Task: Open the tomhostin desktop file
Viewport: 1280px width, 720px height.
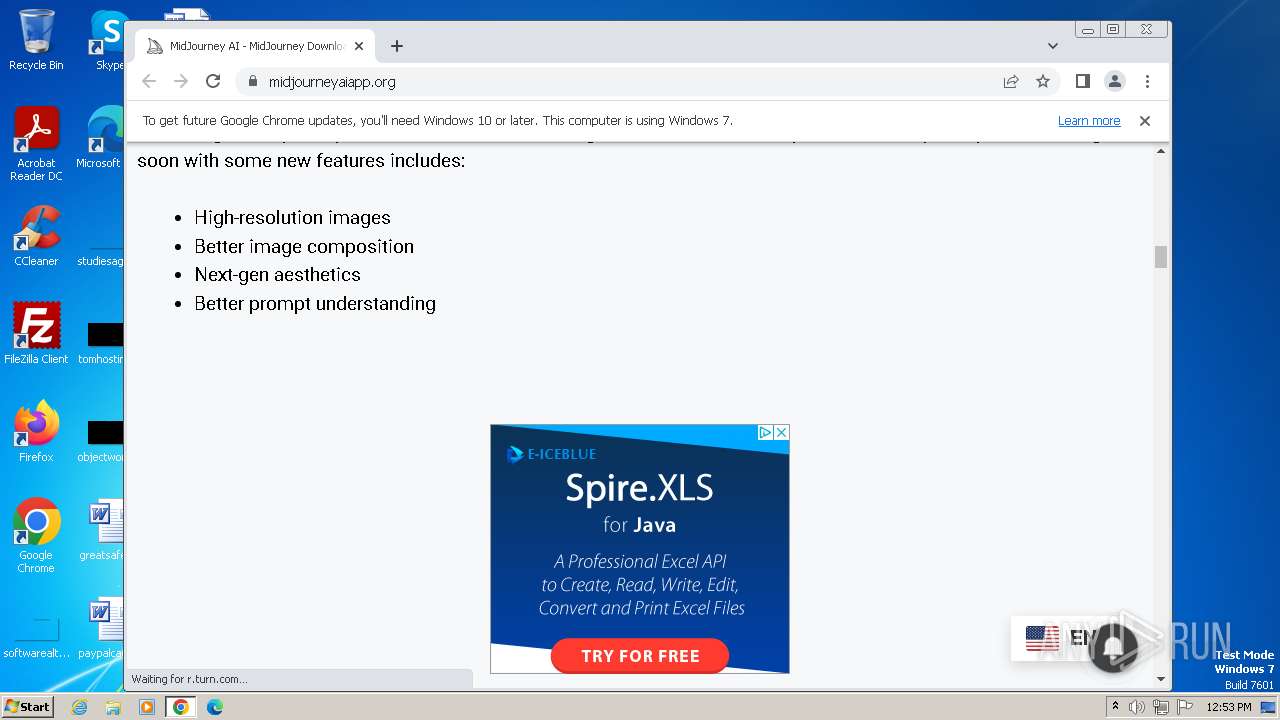Action: tap(101, 342)
